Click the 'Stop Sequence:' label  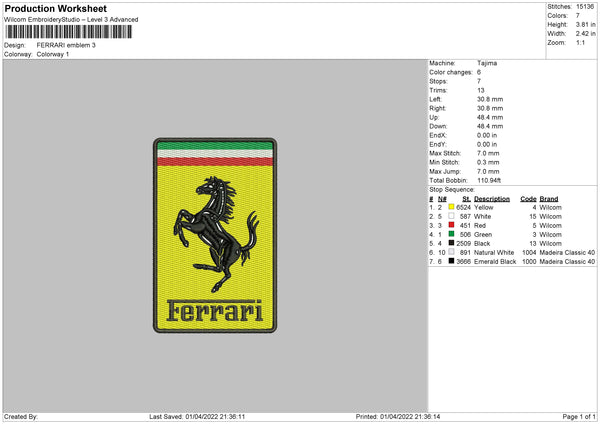[452, 189]
